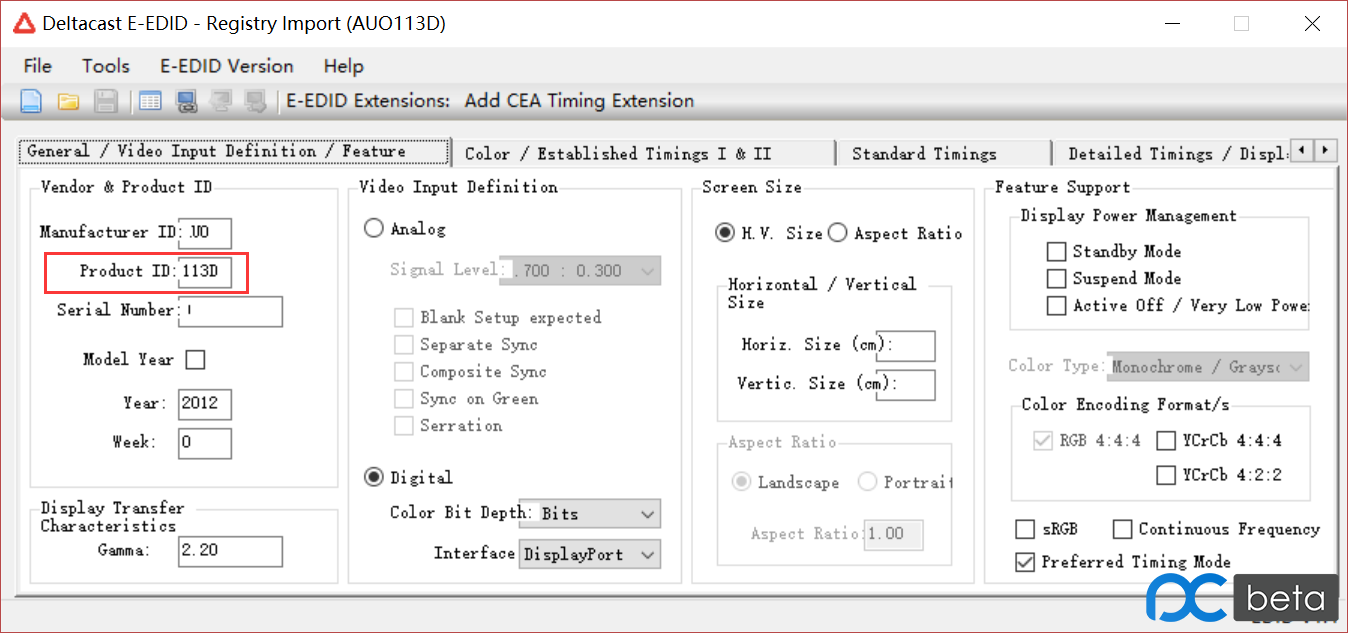Select the Digital radio button

point(374,477)
